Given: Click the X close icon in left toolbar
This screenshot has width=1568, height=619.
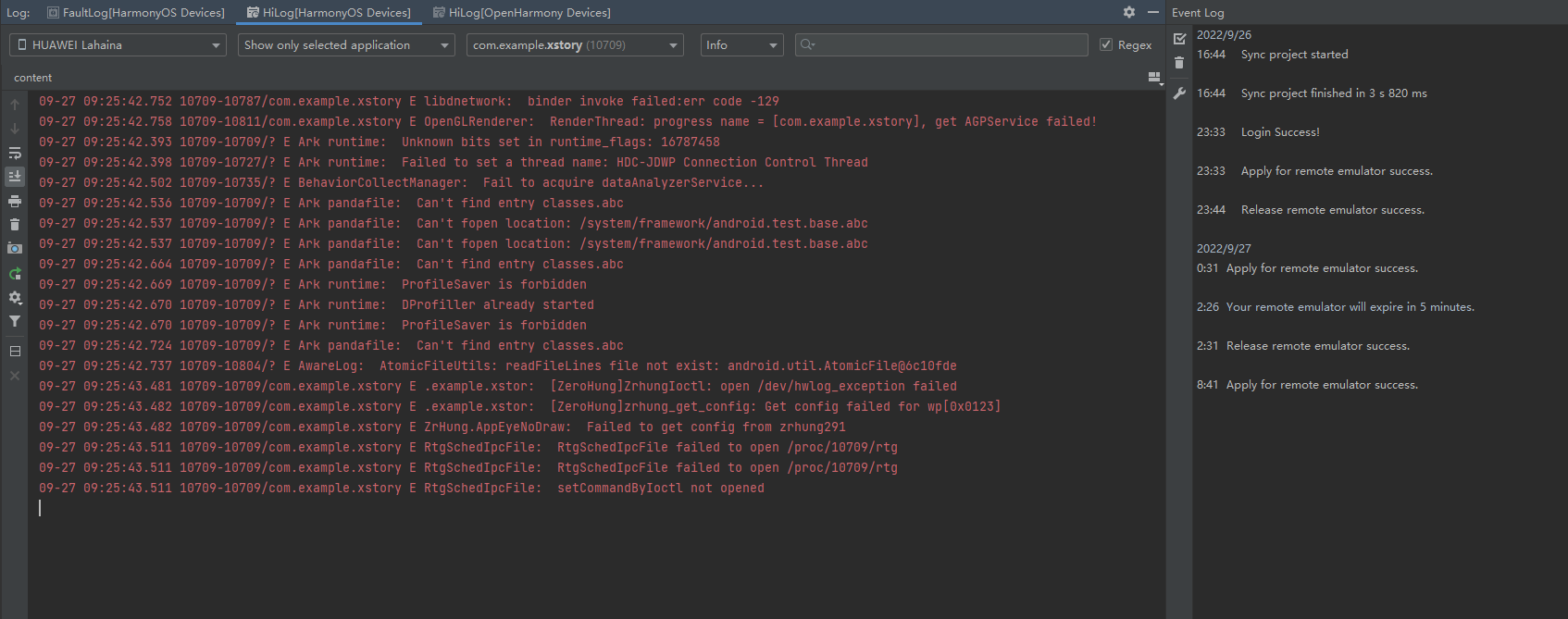Looking at the screenshot, I should [x=15, y=376].
